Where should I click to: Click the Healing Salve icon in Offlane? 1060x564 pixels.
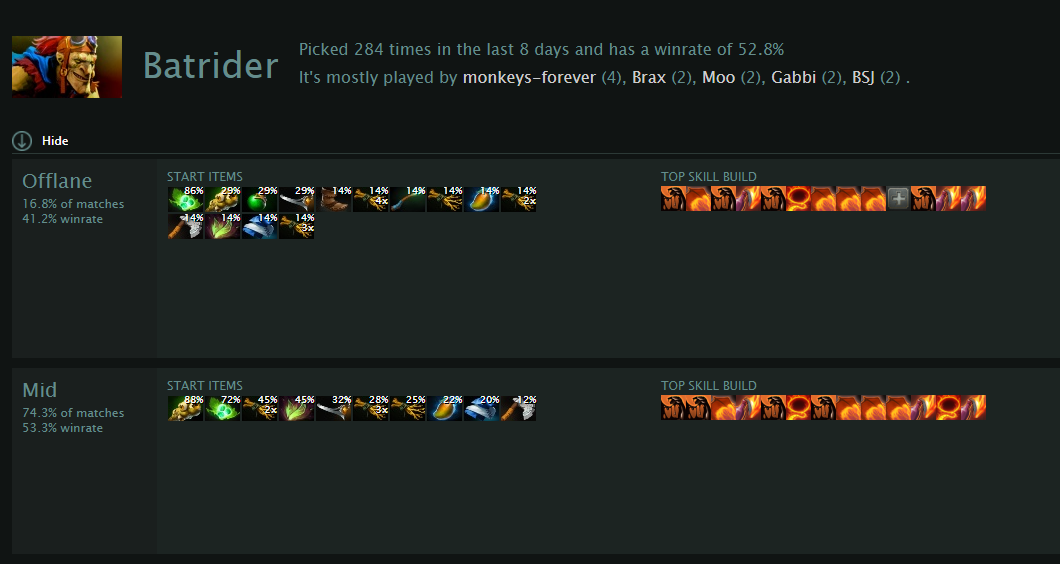pyautogui.click(x=260, y=199)
